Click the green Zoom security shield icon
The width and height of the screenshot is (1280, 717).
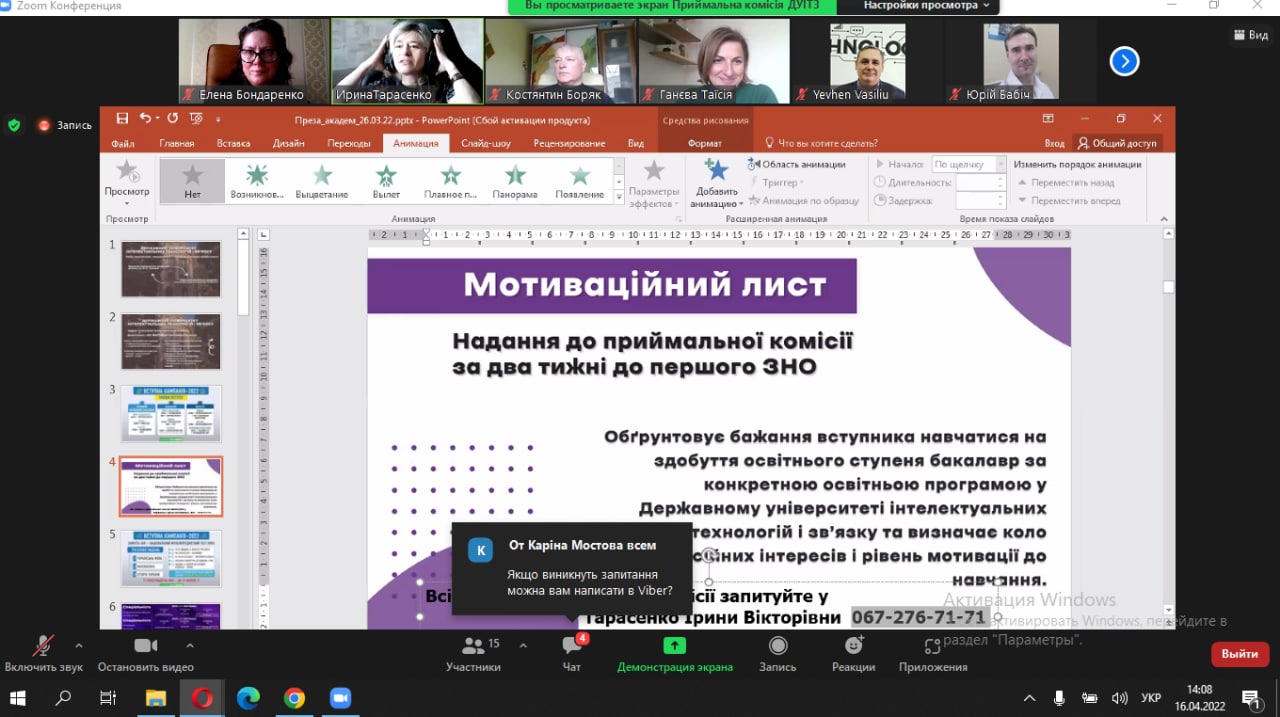point(14,125)
